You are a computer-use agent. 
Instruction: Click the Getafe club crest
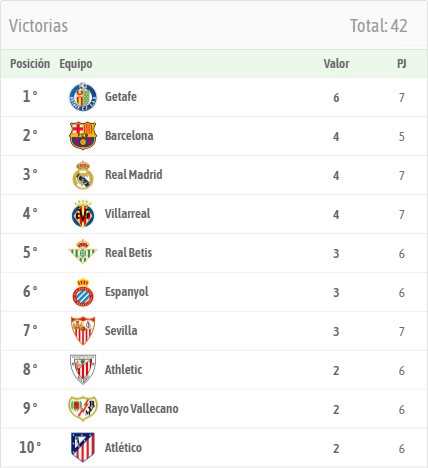coord(83,97)
